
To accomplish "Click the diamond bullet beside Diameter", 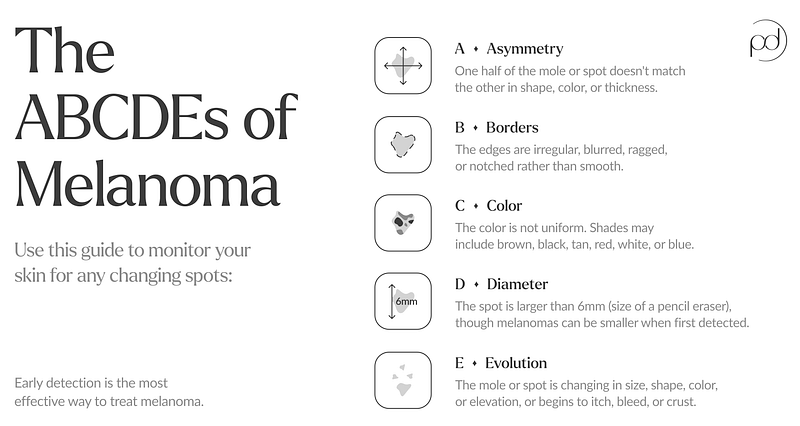I will [x=476, y=285].
